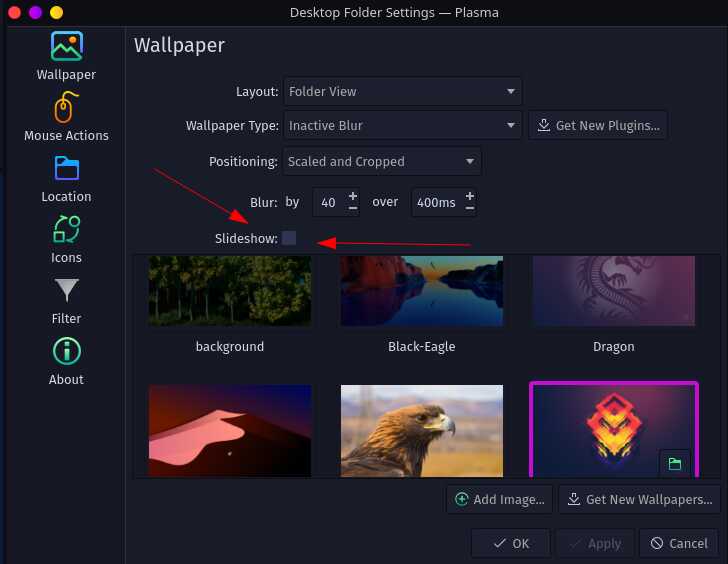Increase the blur amount with plus
The height and width of the screenshot is (564, 728).
[353, 196]
